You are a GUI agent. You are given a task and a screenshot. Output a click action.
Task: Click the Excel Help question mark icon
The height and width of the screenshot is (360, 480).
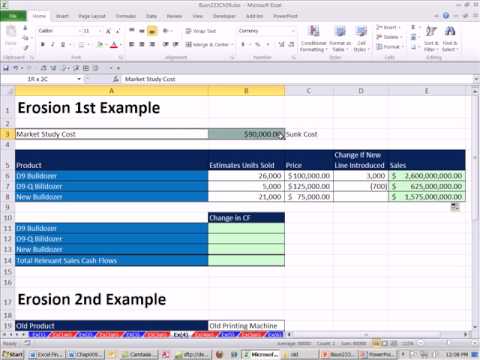click(446, 15)
